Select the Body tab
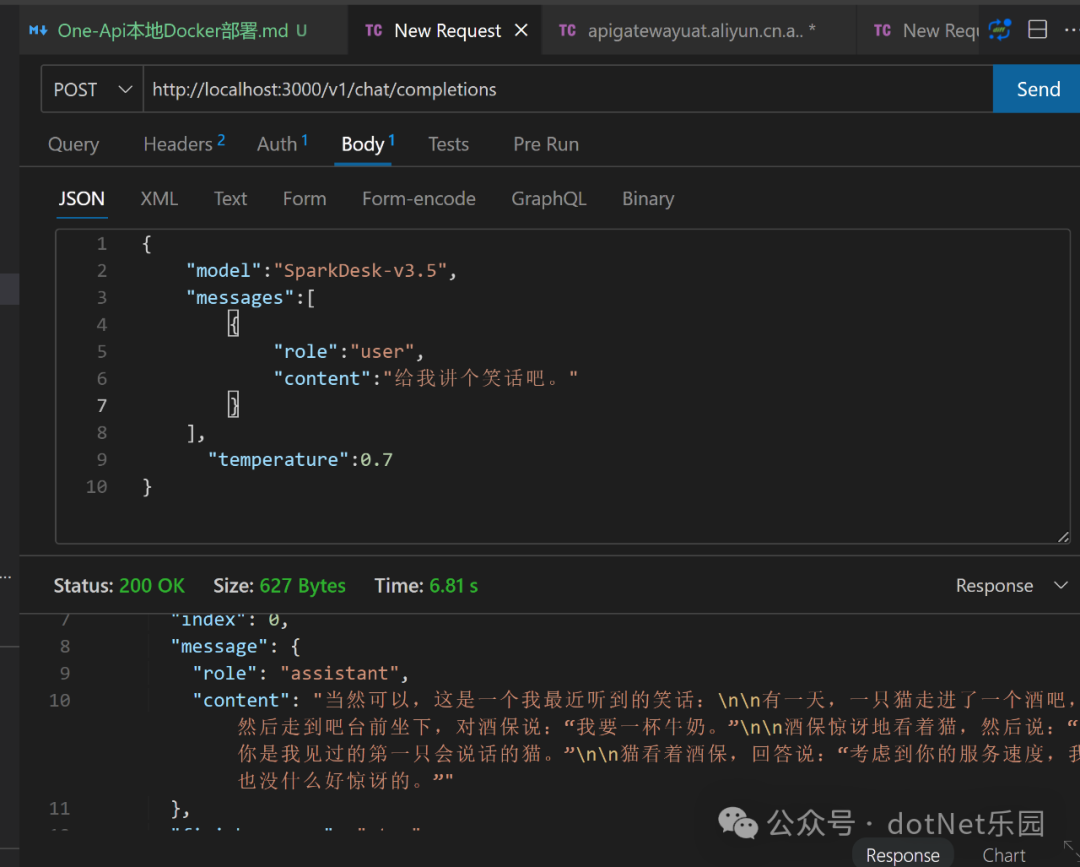This screenshot has height=867, width=1080. (368, 144)
